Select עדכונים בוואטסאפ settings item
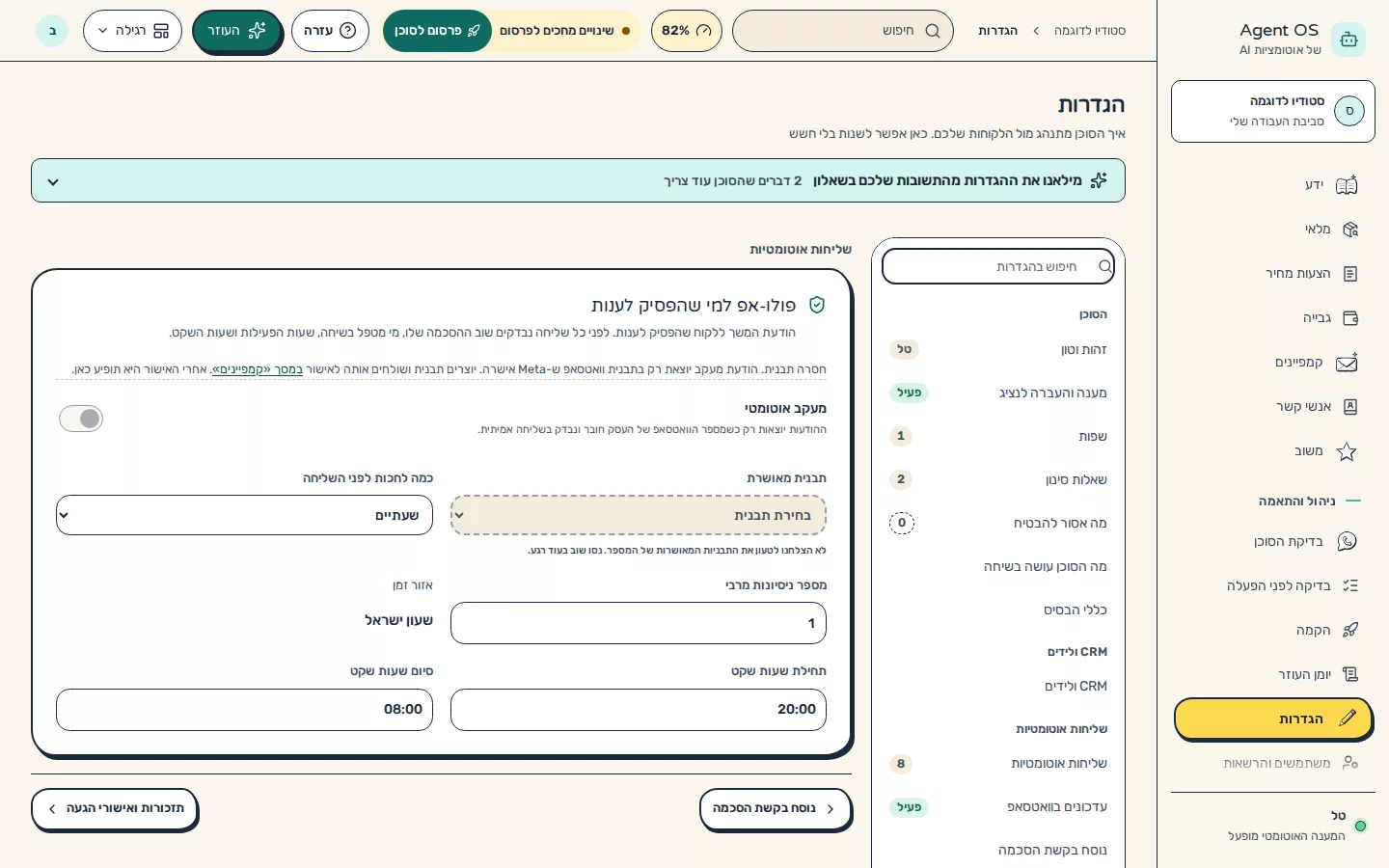The width and height of the screenshot is (1389, 868). click(997, 806)
